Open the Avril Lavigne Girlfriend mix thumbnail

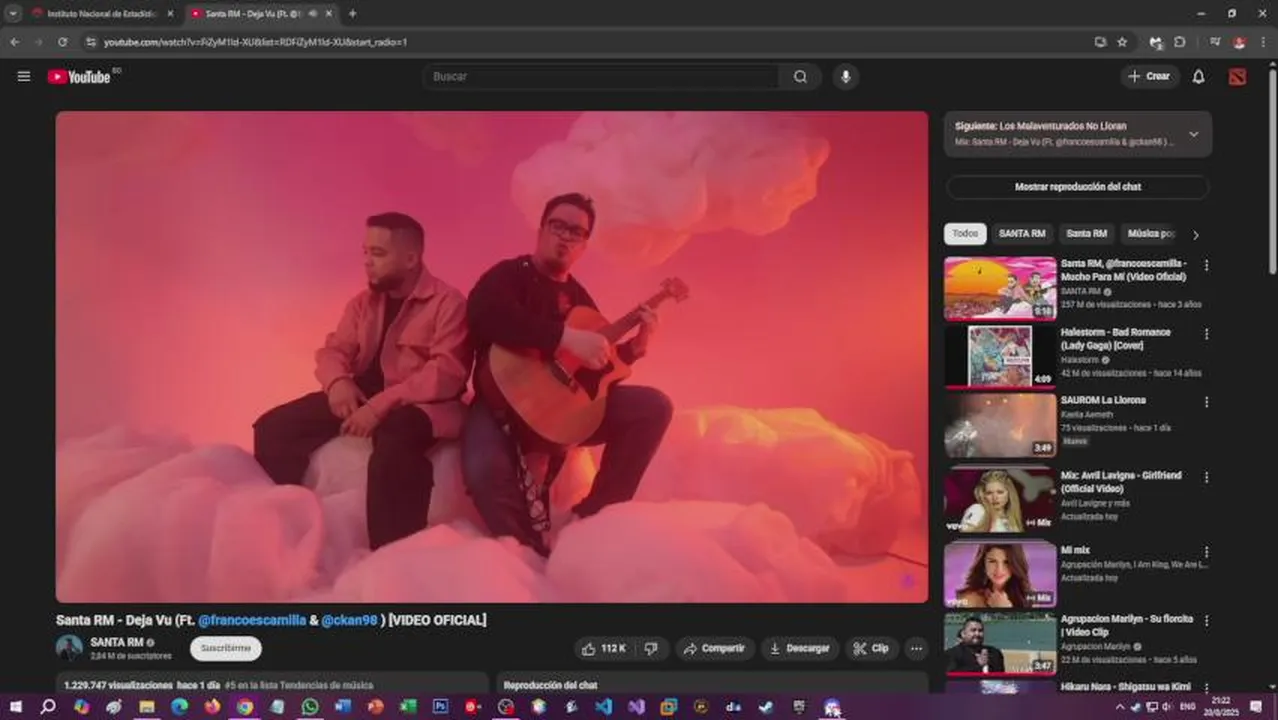[x=1000, y=500]
